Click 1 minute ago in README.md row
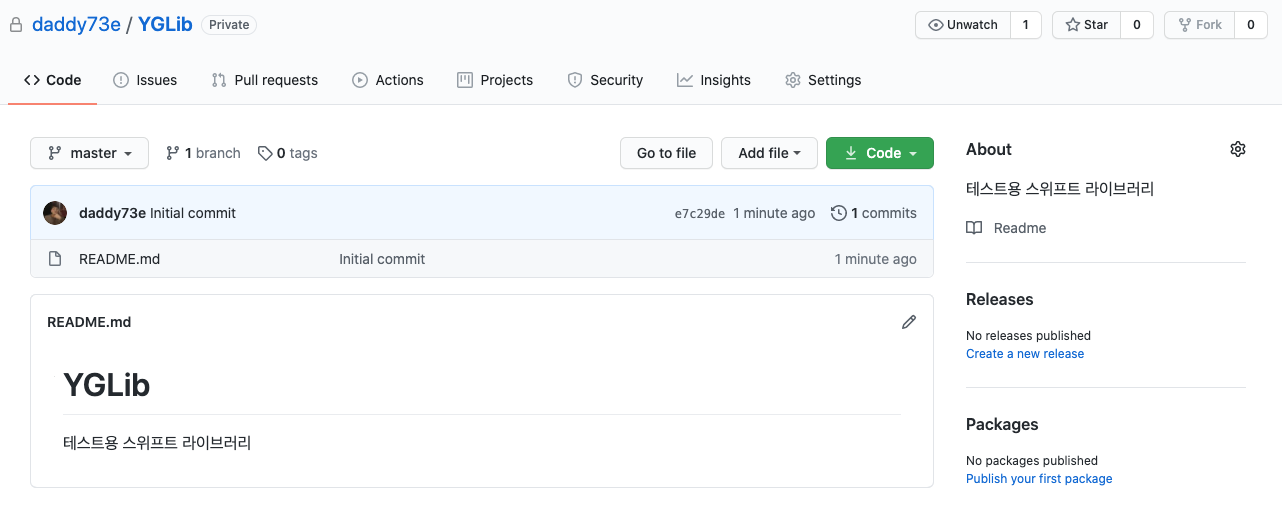Viewport: 1282px width, 511px height. 876,259
